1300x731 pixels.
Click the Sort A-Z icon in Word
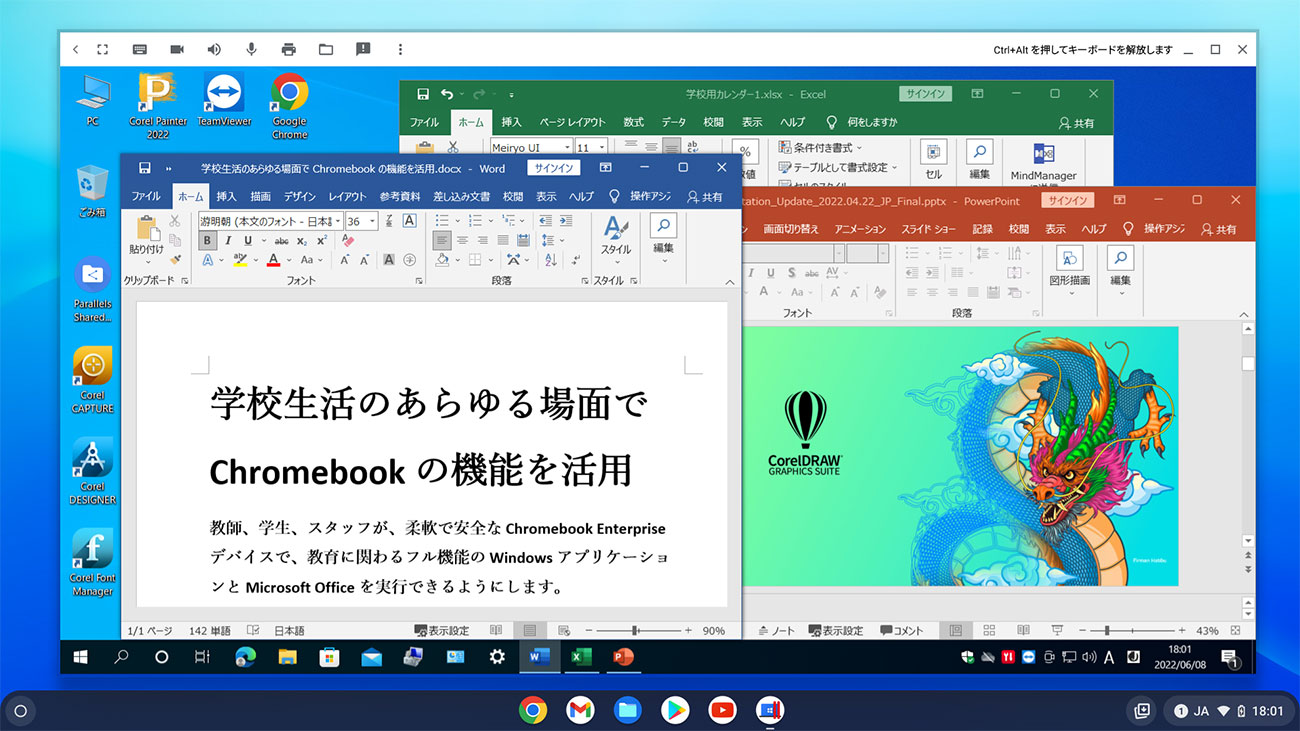(550, 260)
